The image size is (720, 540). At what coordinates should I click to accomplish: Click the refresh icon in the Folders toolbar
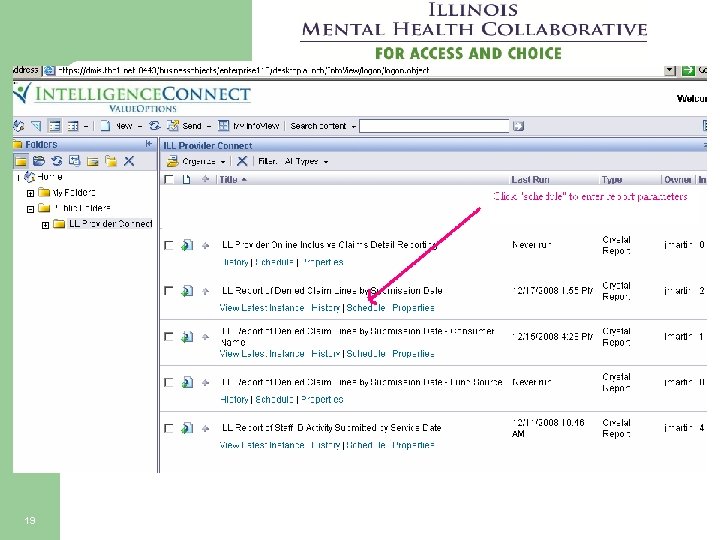(56, 161)
